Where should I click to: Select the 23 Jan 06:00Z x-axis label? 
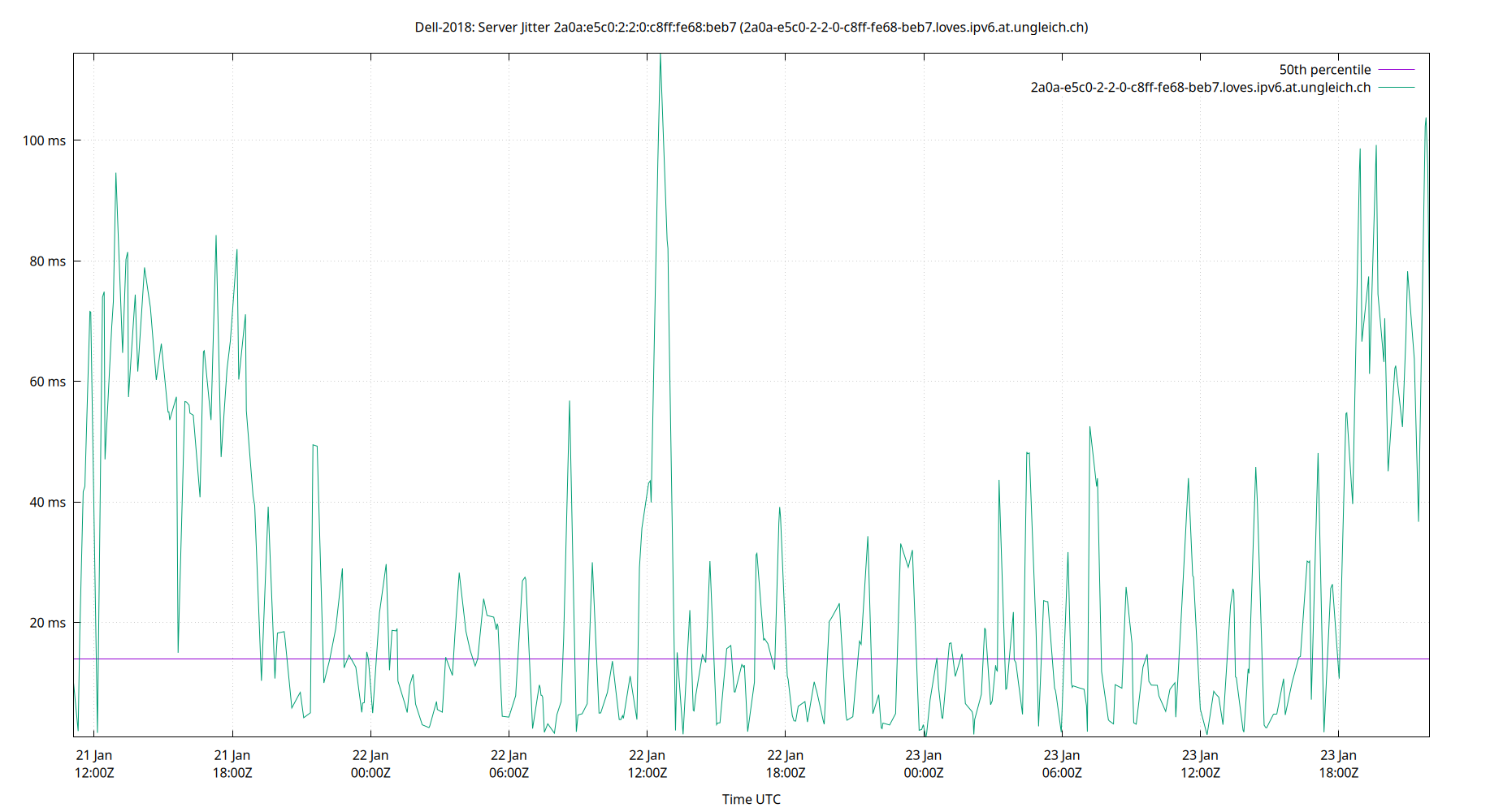coord(1061,763)
